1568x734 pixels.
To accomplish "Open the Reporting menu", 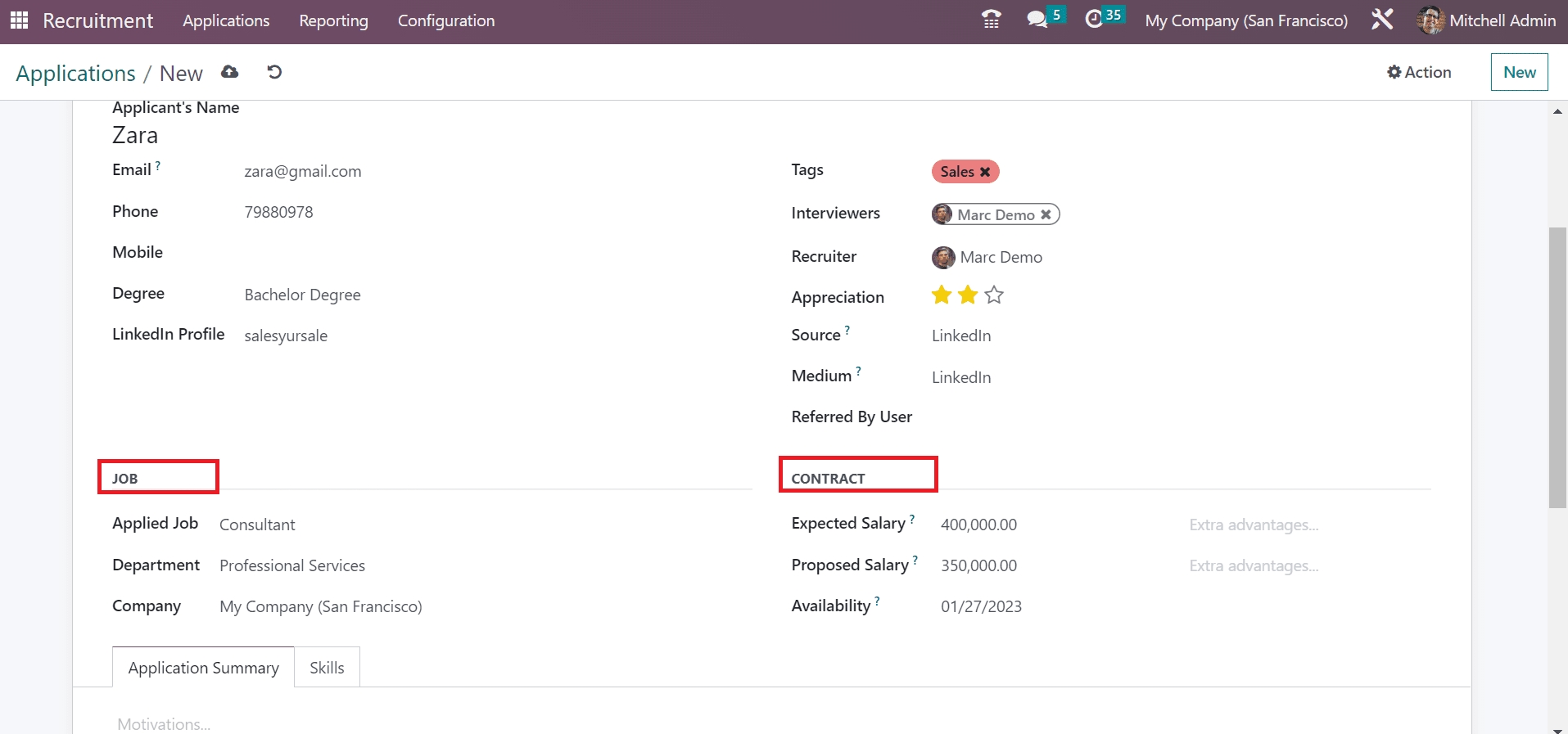I will pyautogui.click(x=333, y=21).
